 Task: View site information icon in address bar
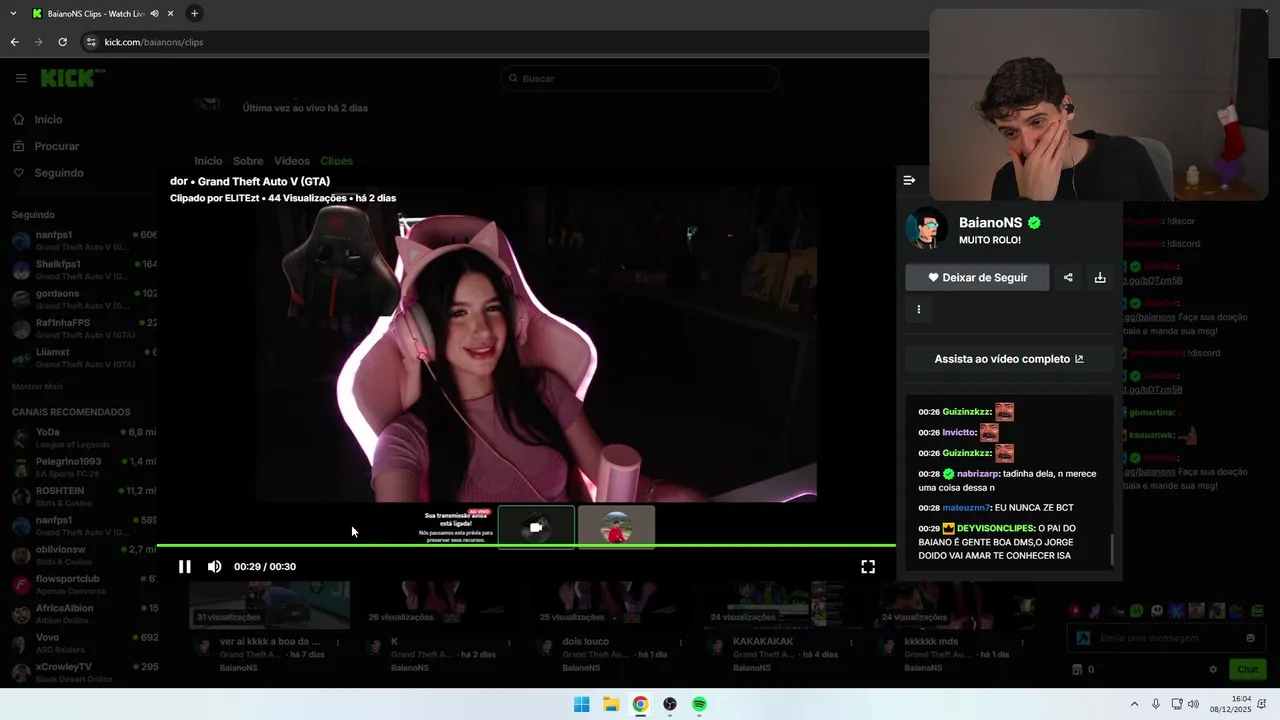click(x=91, y=42)
